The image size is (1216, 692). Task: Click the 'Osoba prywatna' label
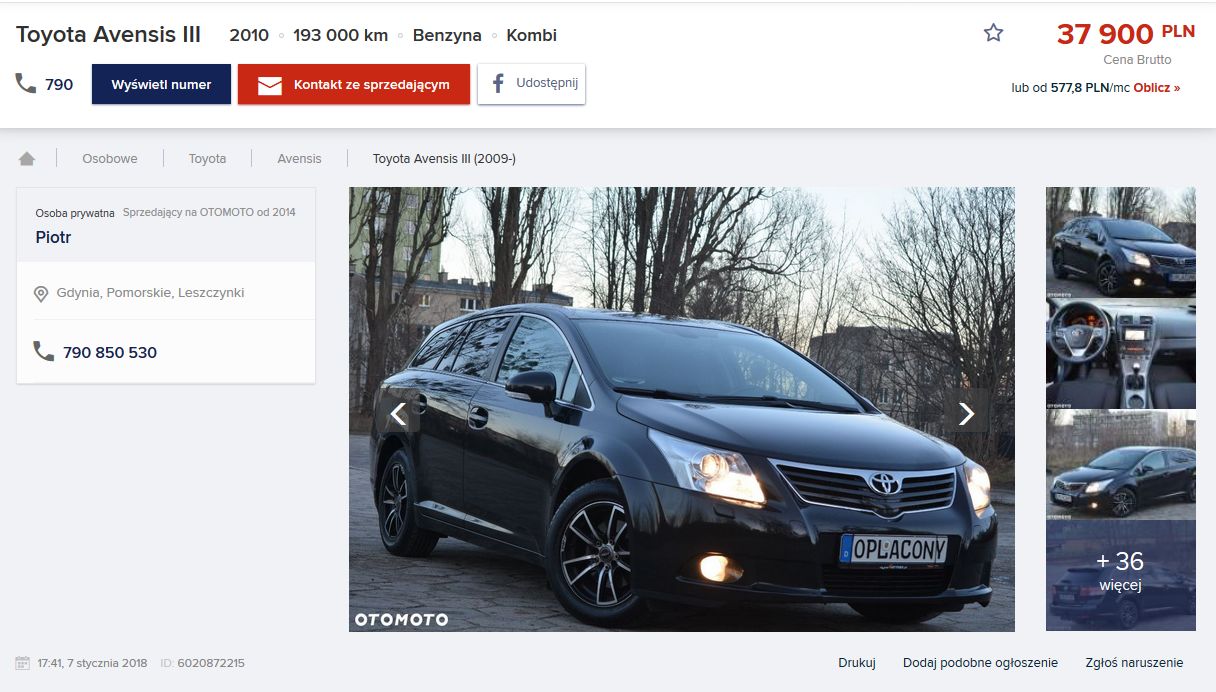point(75,213)
